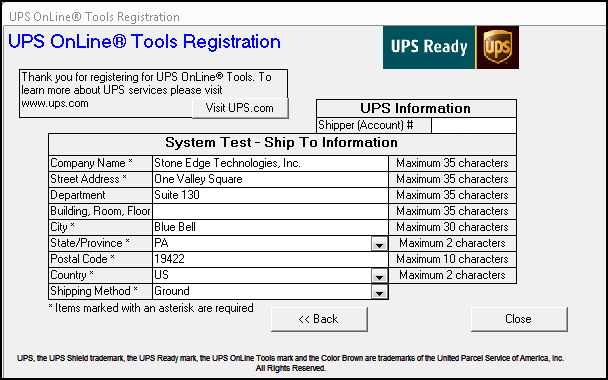Click 'Maximum 2 characters' note beside State/Province
608x380 pixels.
452,243
